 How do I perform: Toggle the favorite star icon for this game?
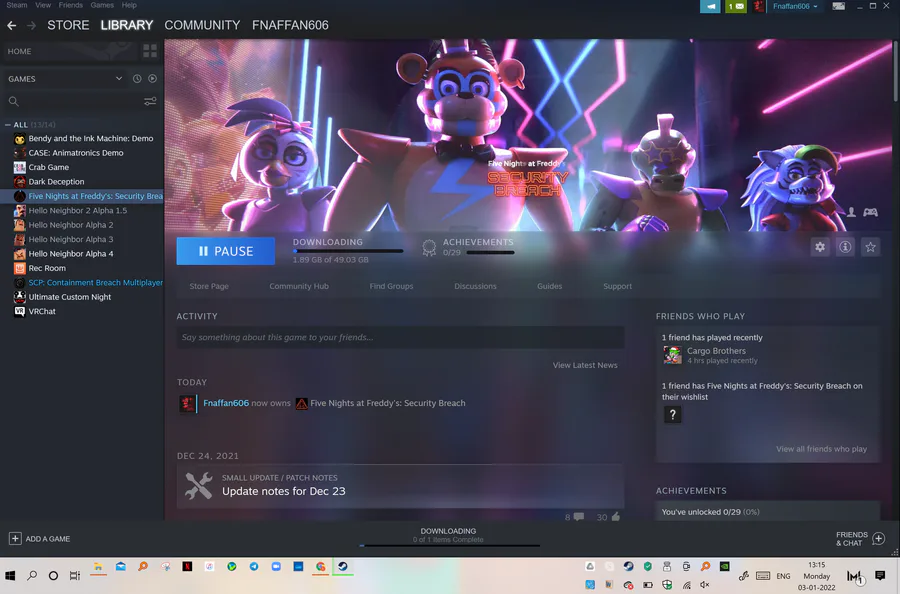point(870,247)
